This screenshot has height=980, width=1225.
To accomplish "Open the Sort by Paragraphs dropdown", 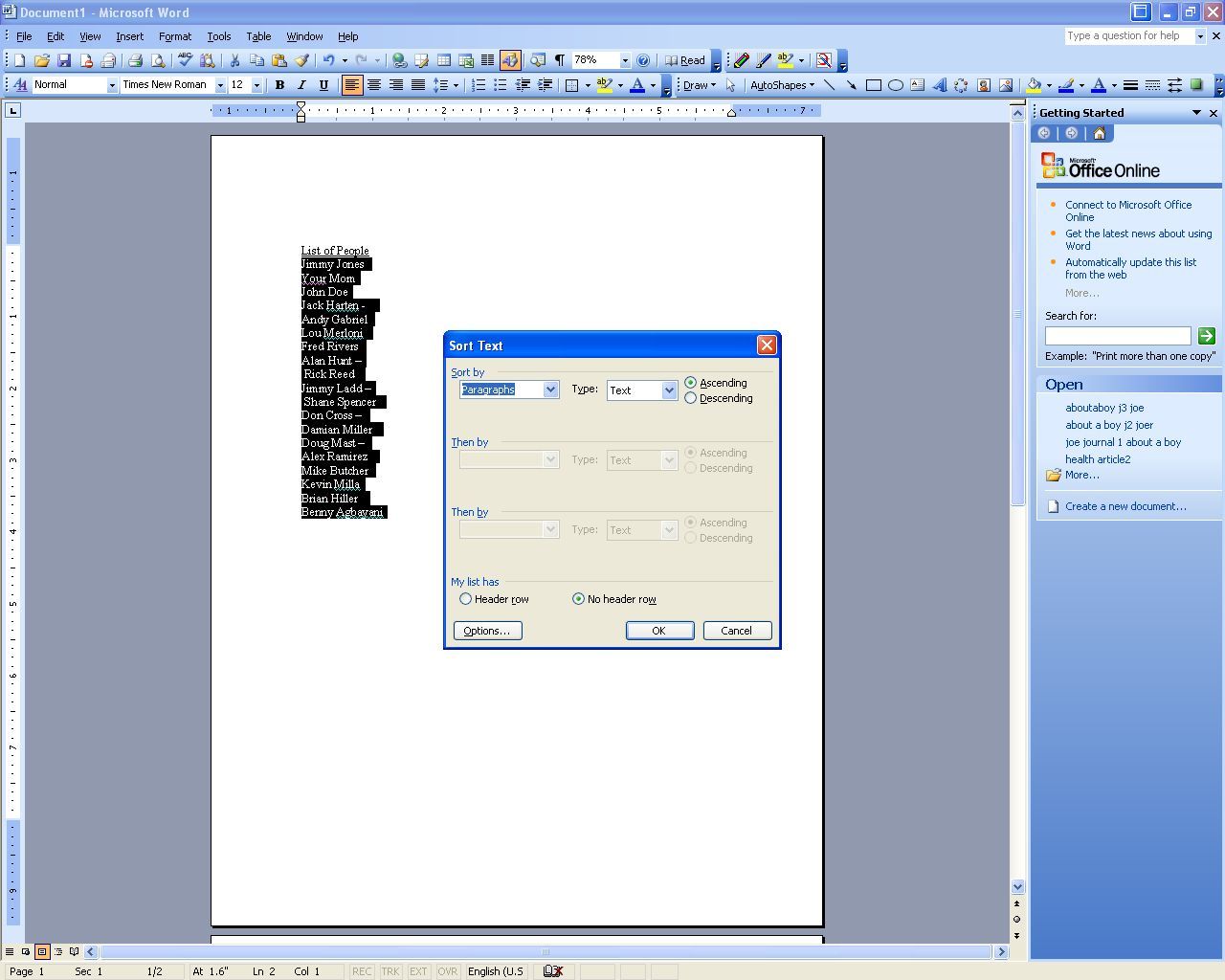I will click(x=550, y=390).
